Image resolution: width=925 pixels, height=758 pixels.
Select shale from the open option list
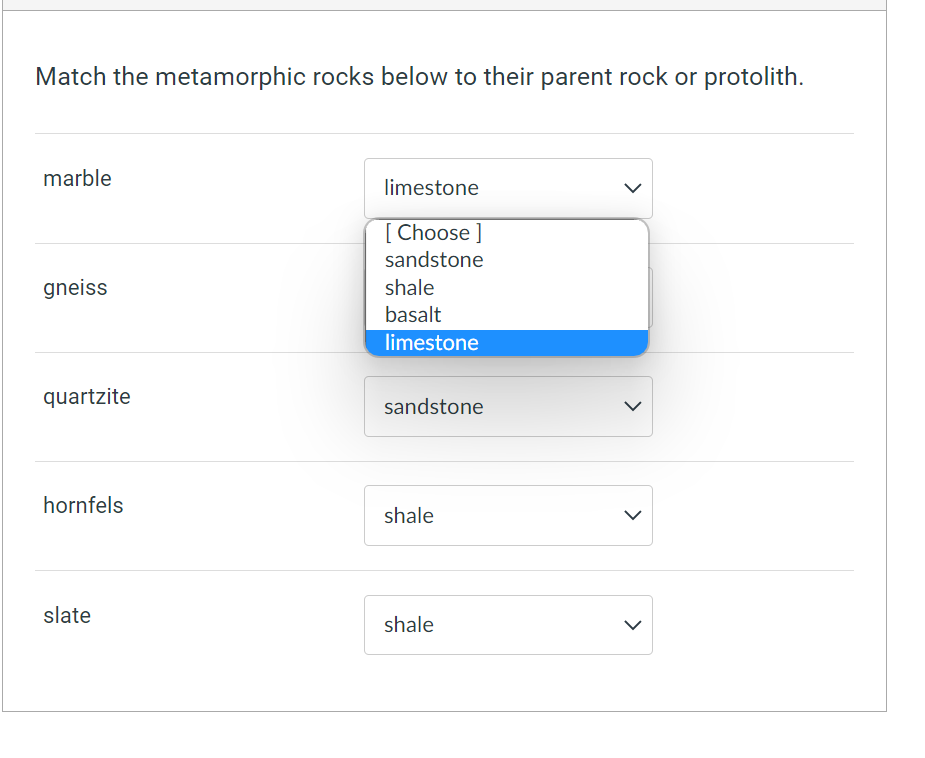(x=408, y=287)
